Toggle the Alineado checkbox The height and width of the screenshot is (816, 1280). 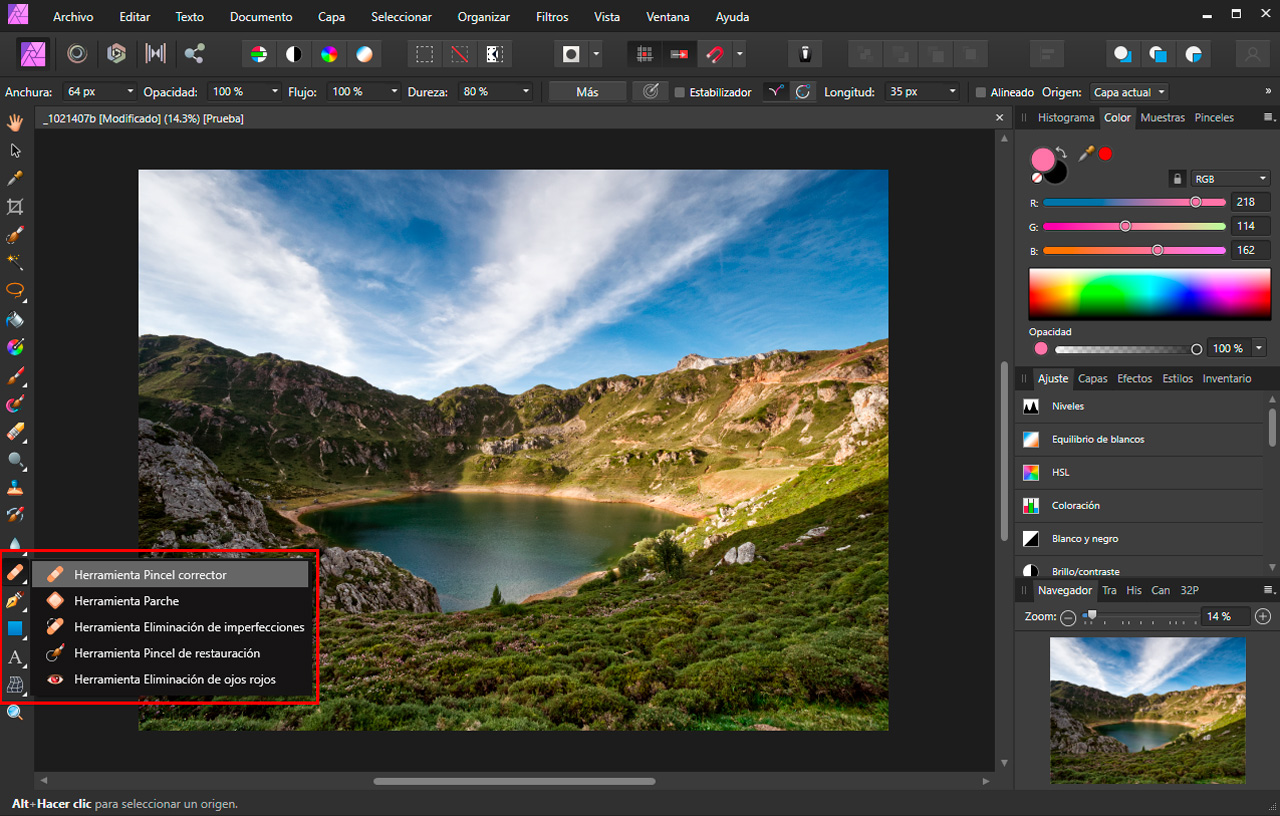pos(981,92)
